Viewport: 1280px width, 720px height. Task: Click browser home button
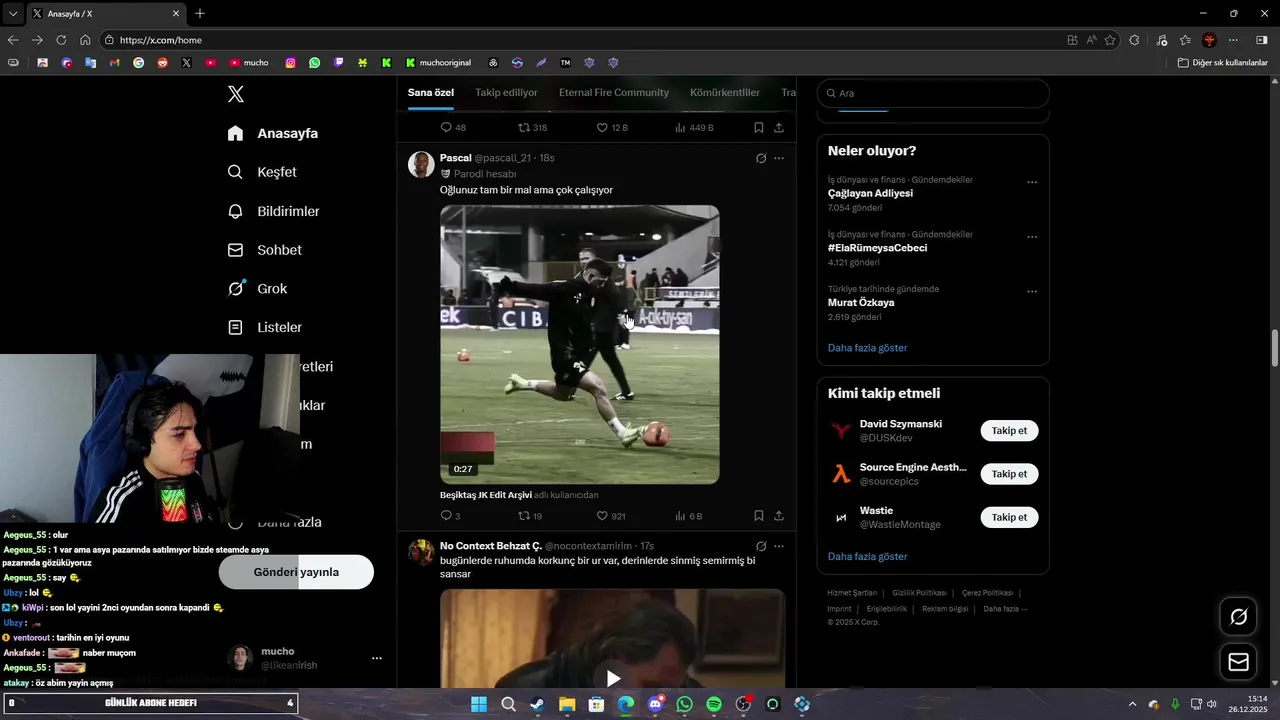[x=85, y=40]
